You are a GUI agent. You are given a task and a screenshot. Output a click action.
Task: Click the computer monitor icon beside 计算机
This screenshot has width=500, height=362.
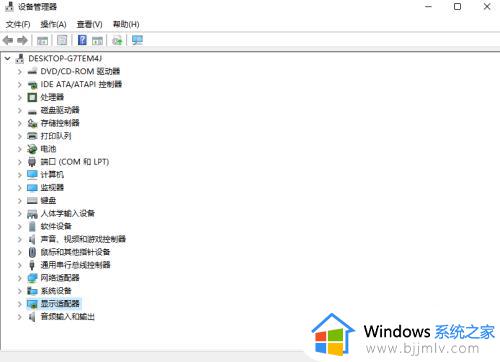[x=32, y=175]
